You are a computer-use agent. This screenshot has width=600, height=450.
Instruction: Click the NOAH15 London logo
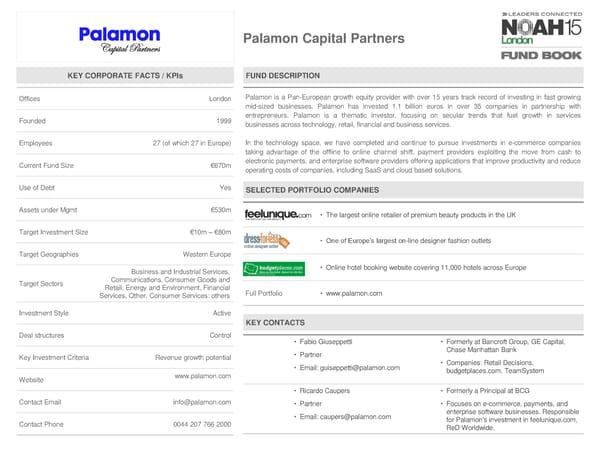tap(538, 28)
